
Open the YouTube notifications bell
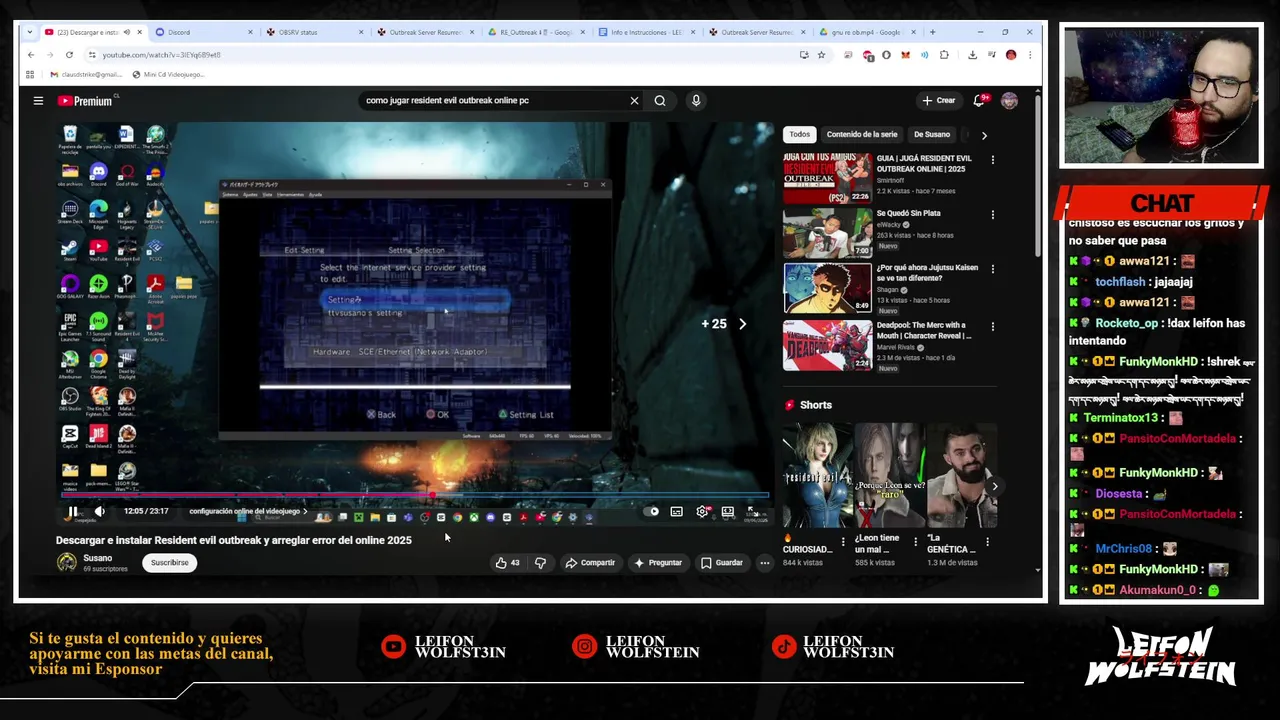tap(980, 101)
